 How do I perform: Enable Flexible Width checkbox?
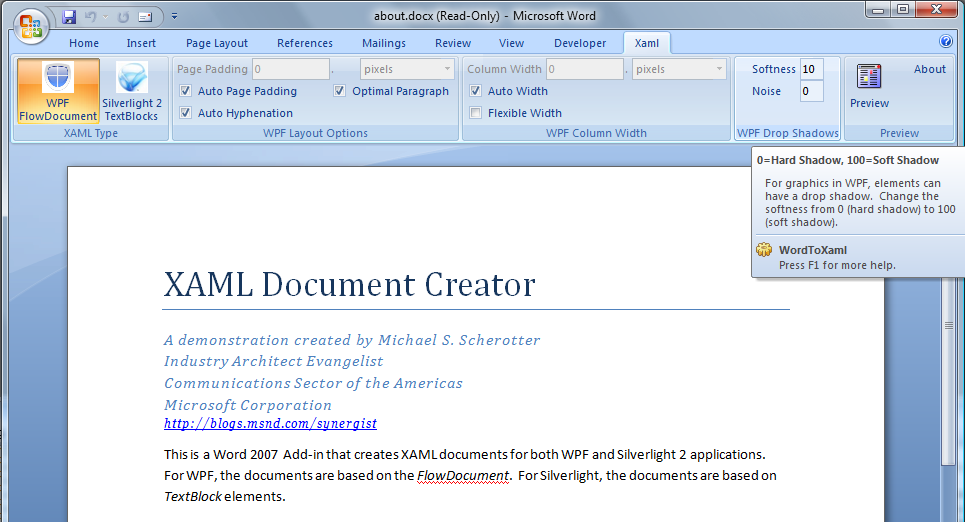click(x=475, y=113)
